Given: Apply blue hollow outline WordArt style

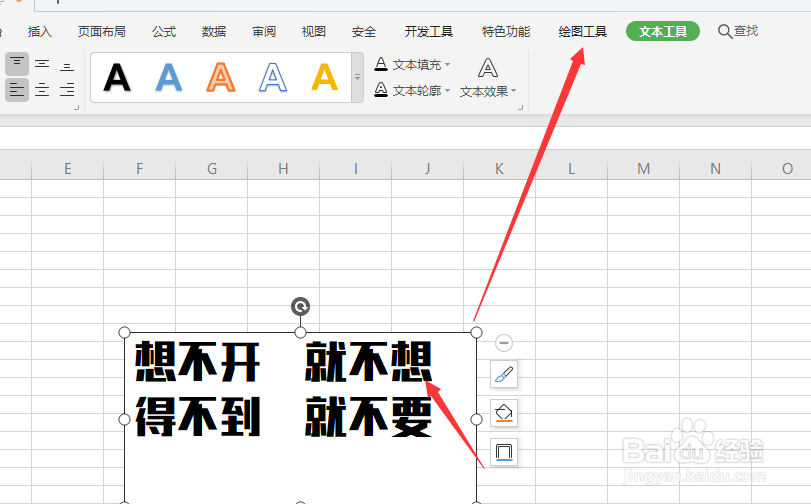Looking at the screenshot, I should tap(273, 78).
